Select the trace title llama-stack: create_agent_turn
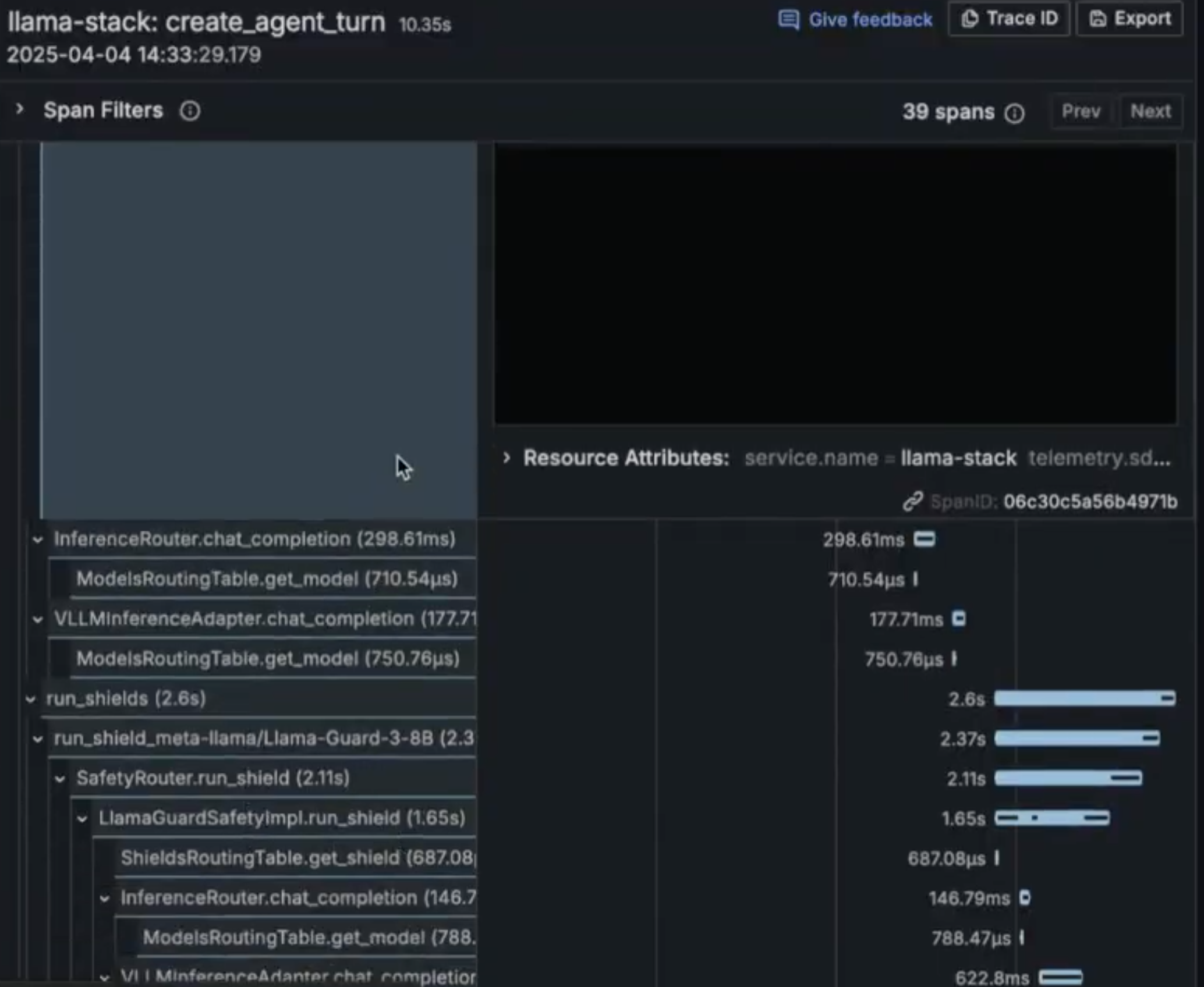Screen dimensions: 1204x987 point(196,22)
